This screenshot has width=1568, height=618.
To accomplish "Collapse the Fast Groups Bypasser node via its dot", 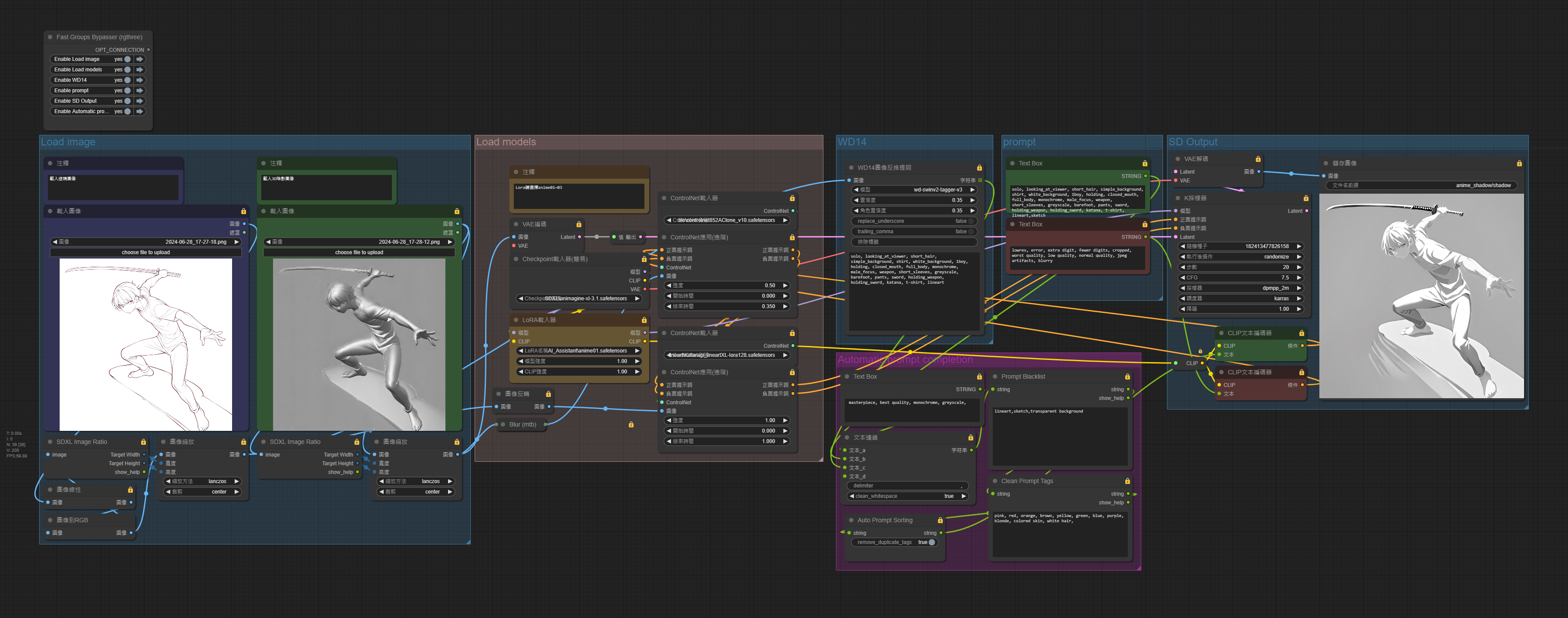I will pos(50,37).
